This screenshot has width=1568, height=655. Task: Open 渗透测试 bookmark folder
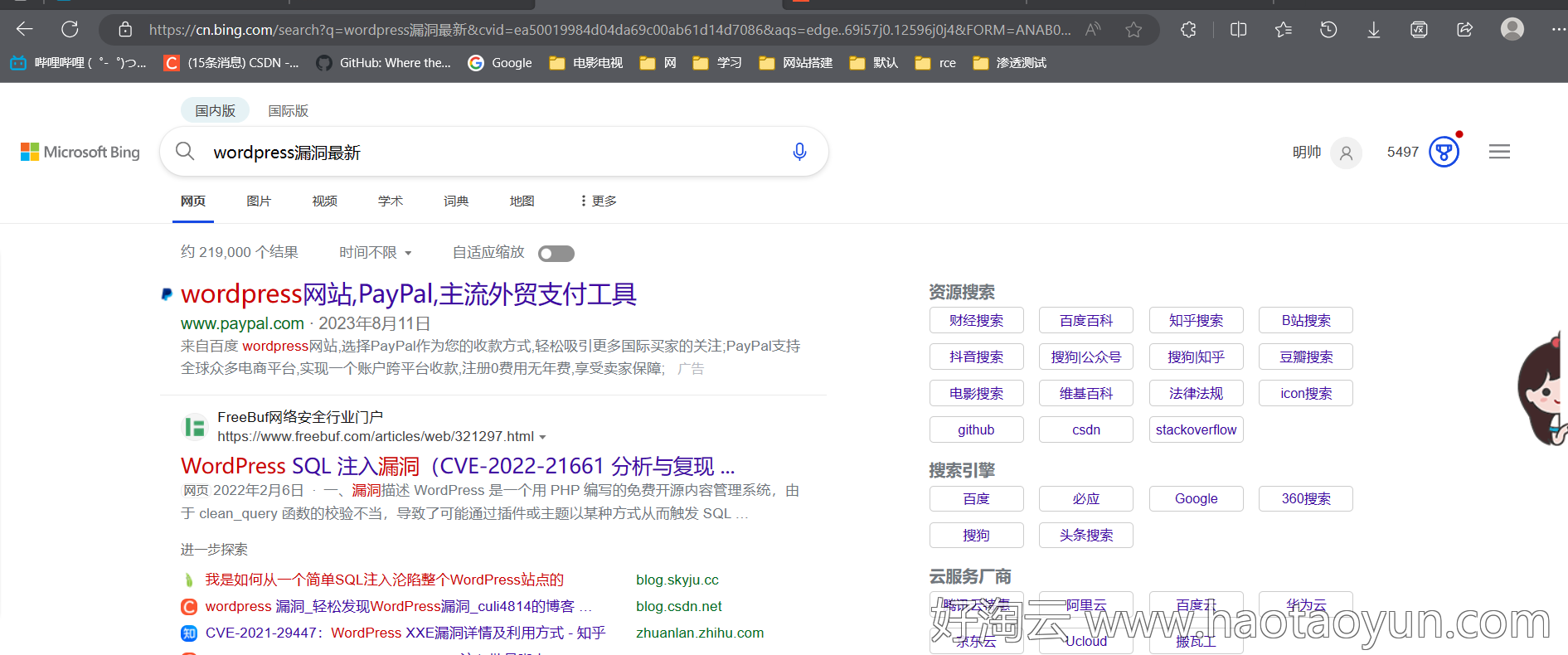(1009, 63)
